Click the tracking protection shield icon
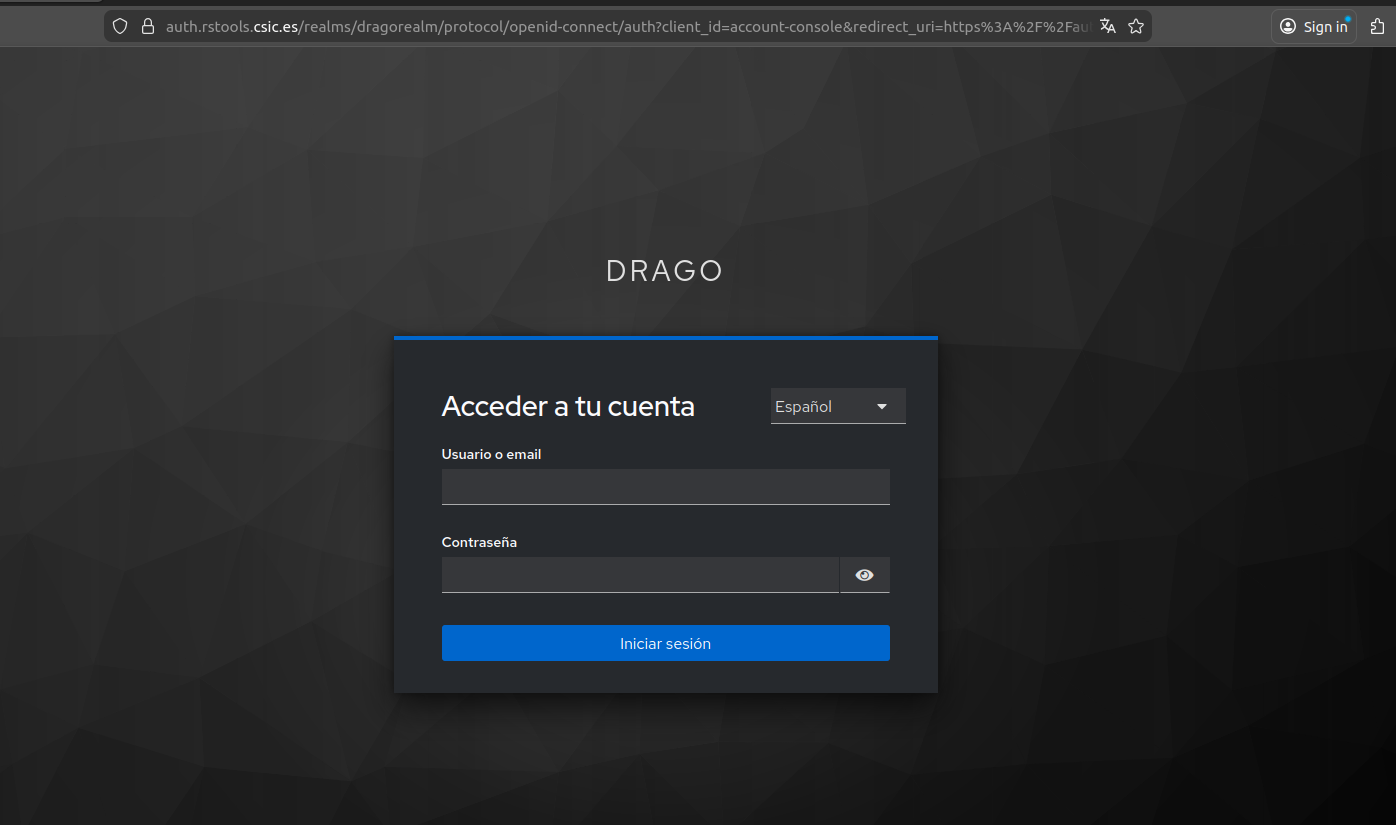Viewport: 1396px width, 825px height. pos(120,26)
